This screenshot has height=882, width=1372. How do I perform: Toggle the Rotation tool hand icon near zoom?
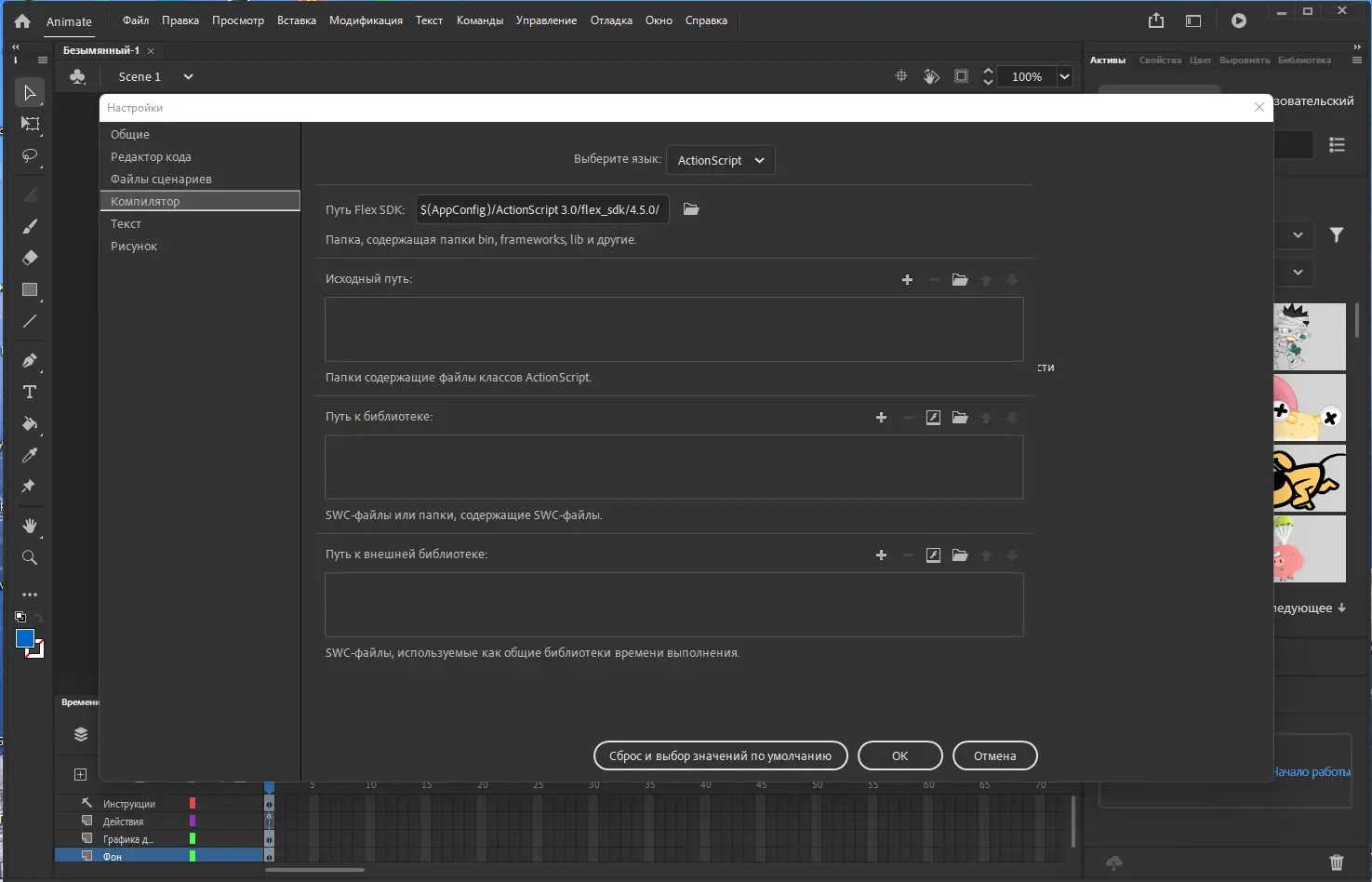click(931, 76)
